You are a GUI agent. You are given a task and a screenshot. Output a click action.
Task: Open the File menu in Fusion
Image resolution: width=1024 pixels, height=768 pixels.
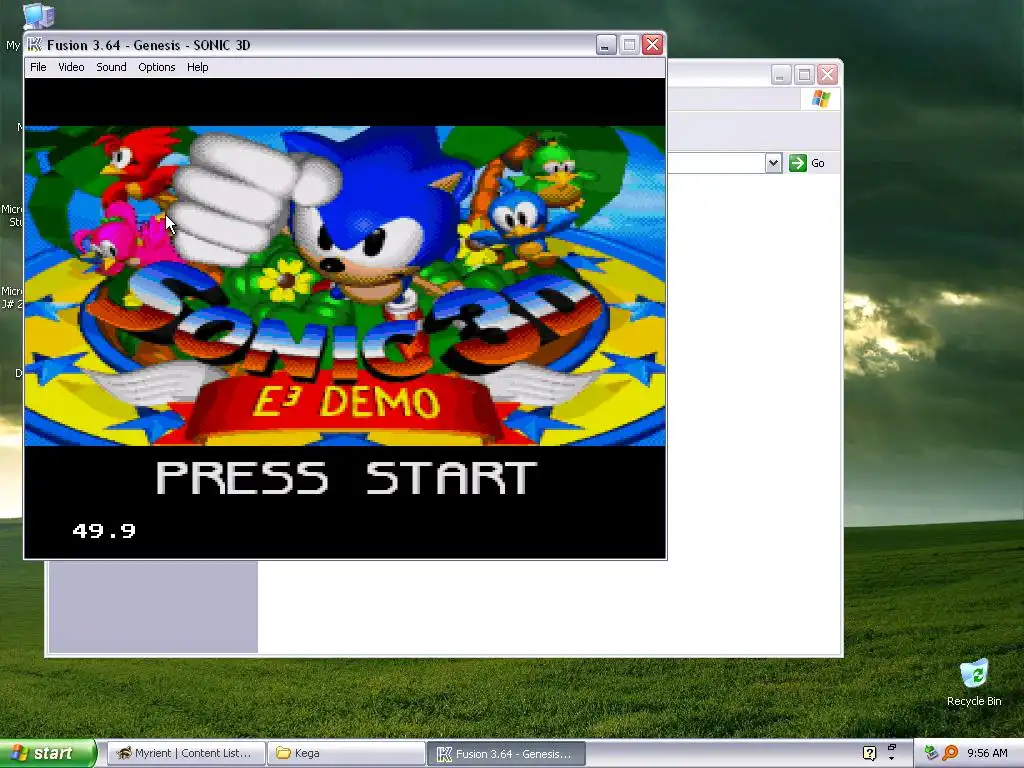(x=38, y=67)
